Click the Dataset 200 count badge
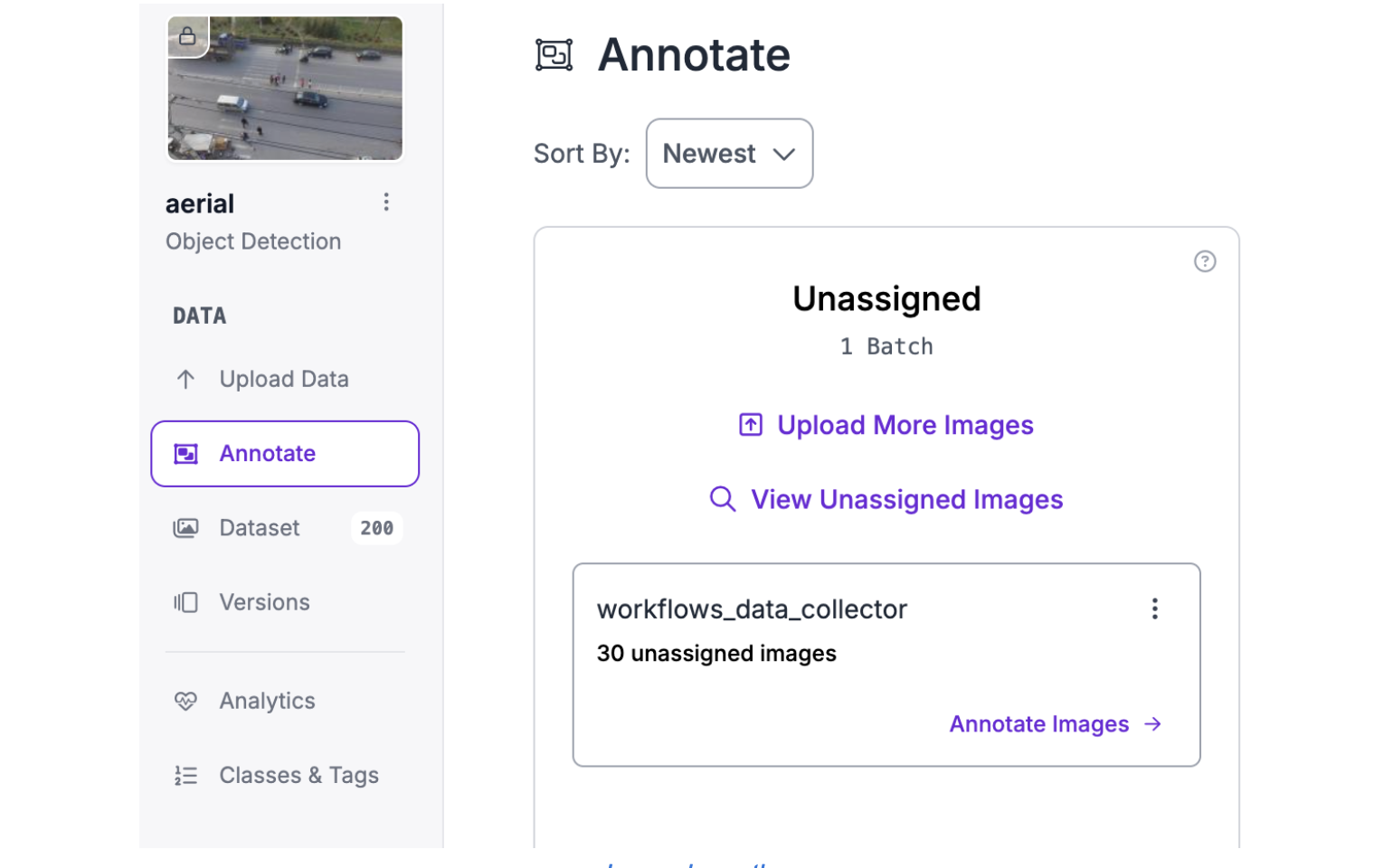The image size is (1393, 868). (x=376, y=528)
